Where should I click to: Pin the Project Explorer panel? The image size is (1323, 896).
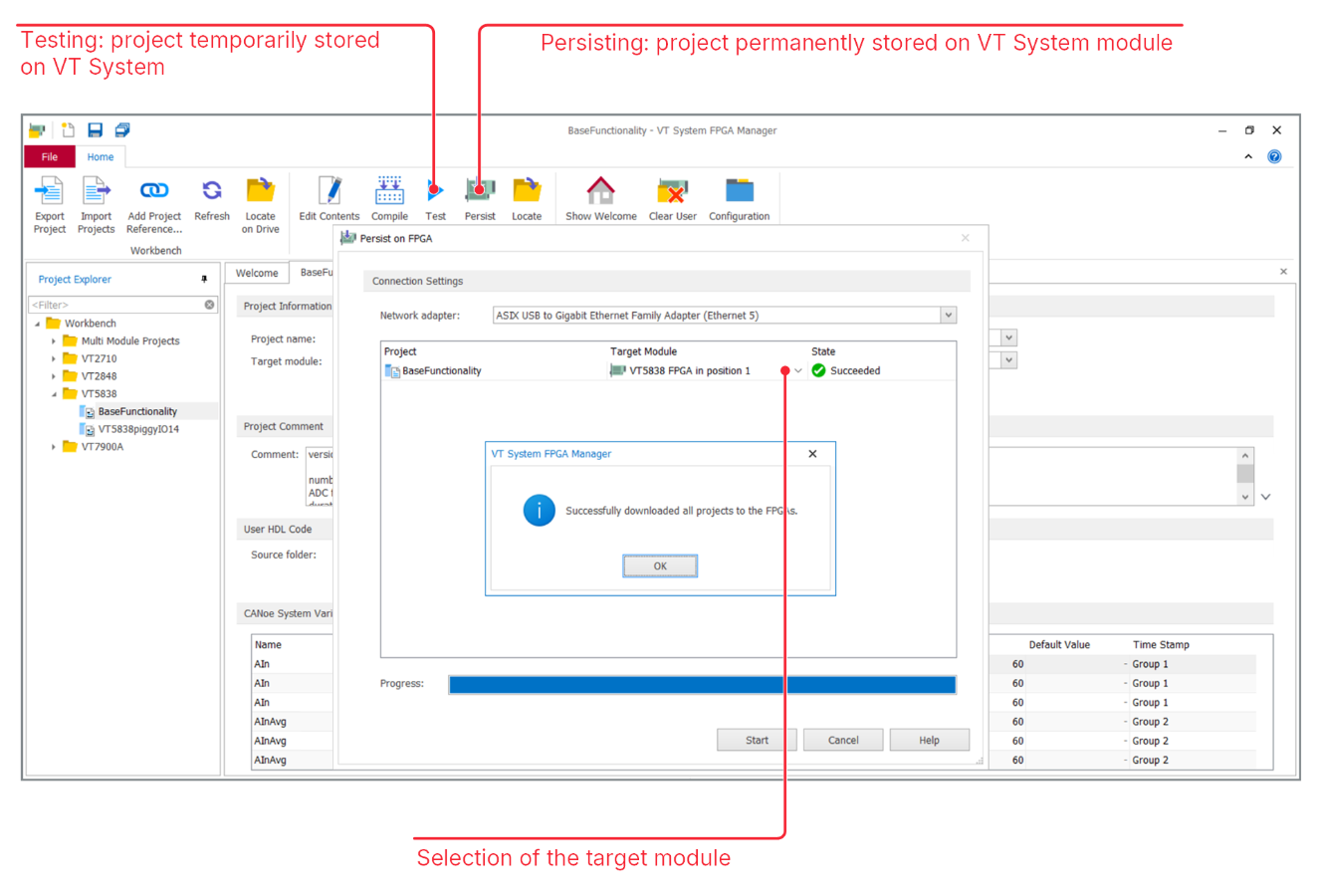click(204, 280)
